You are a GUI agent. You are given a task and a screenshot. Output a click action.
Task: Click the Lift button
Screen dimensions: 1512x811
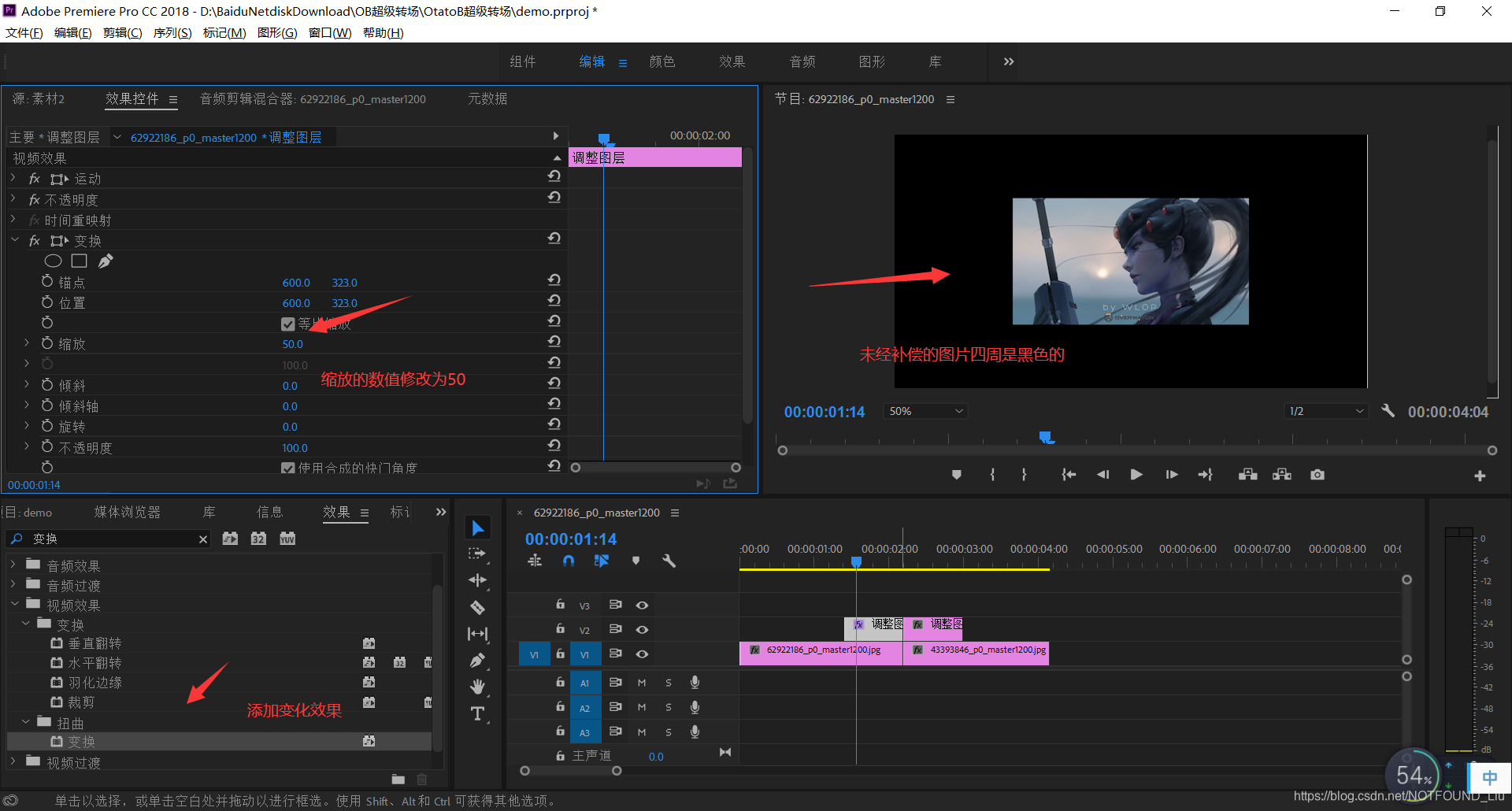1247,475
